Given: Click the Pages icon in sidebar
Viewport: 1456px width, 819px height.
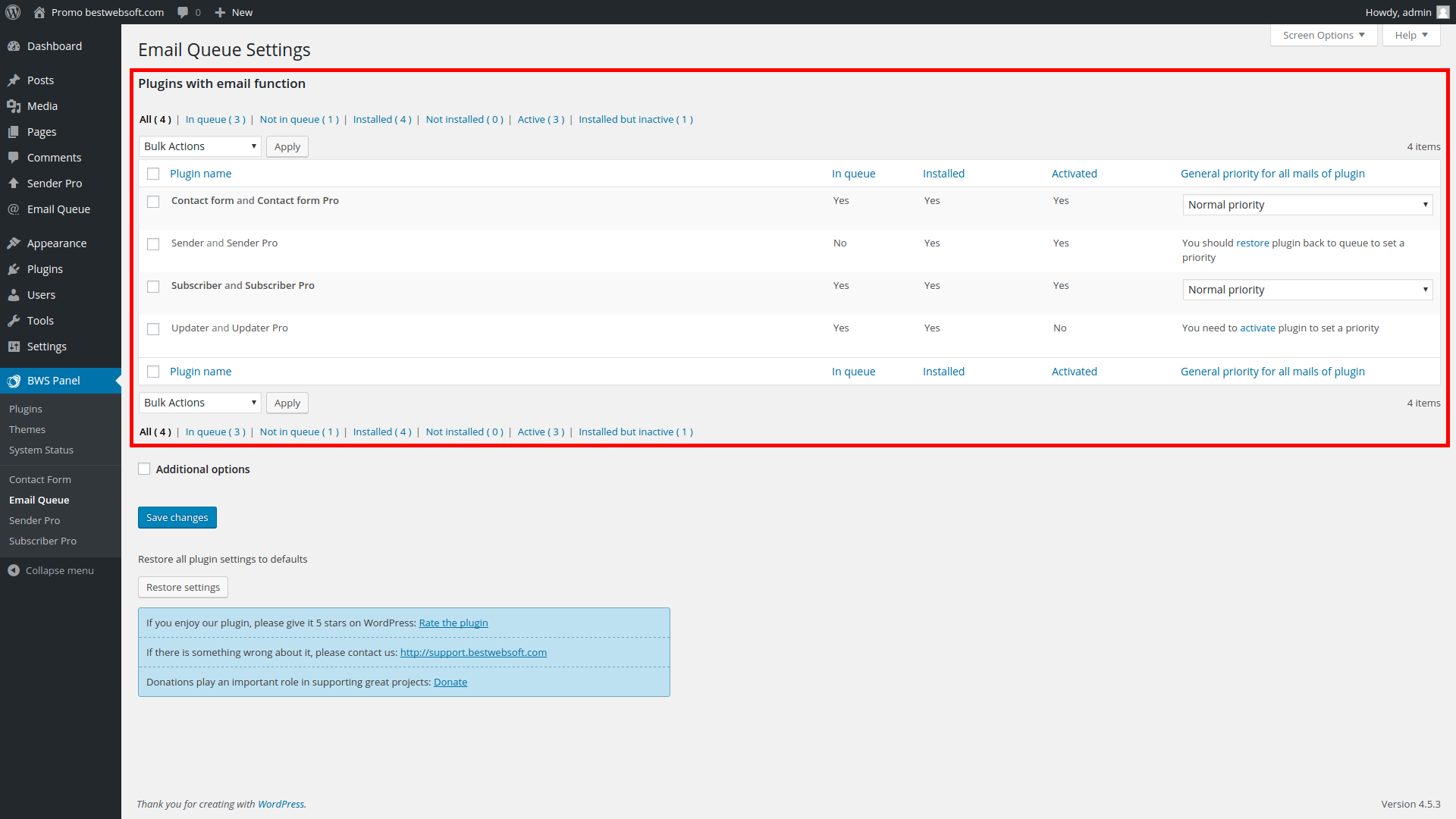Looking at the screenshot, I should coord(14,132).
